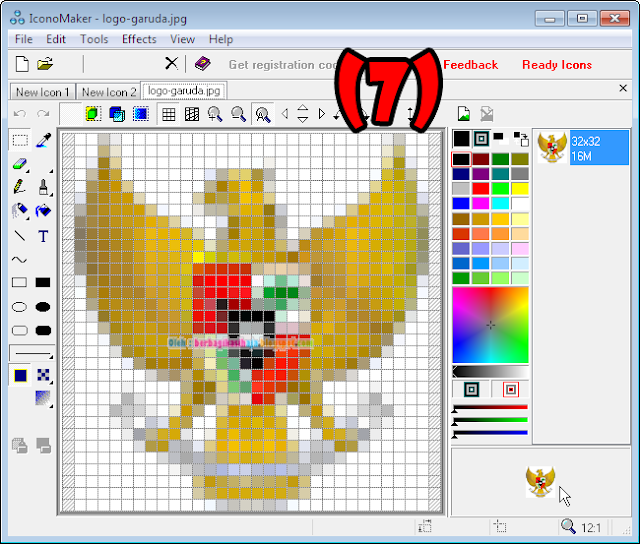Open the Effects menu

tap(139, 39)
